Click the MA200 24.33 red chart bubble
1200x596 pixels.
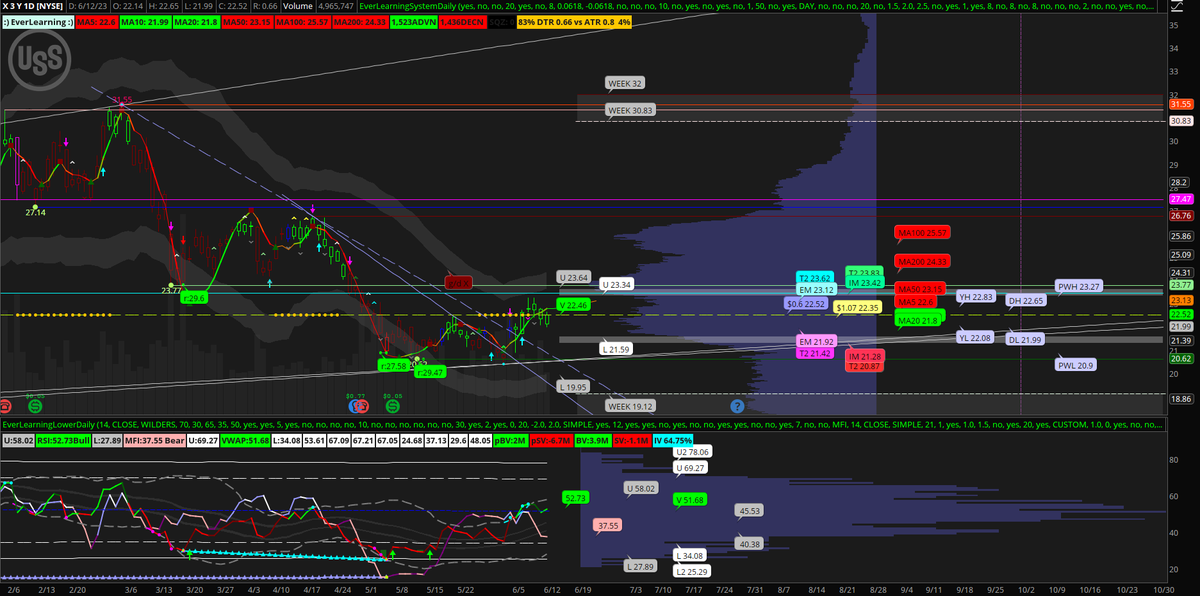(x=922, y=261)
